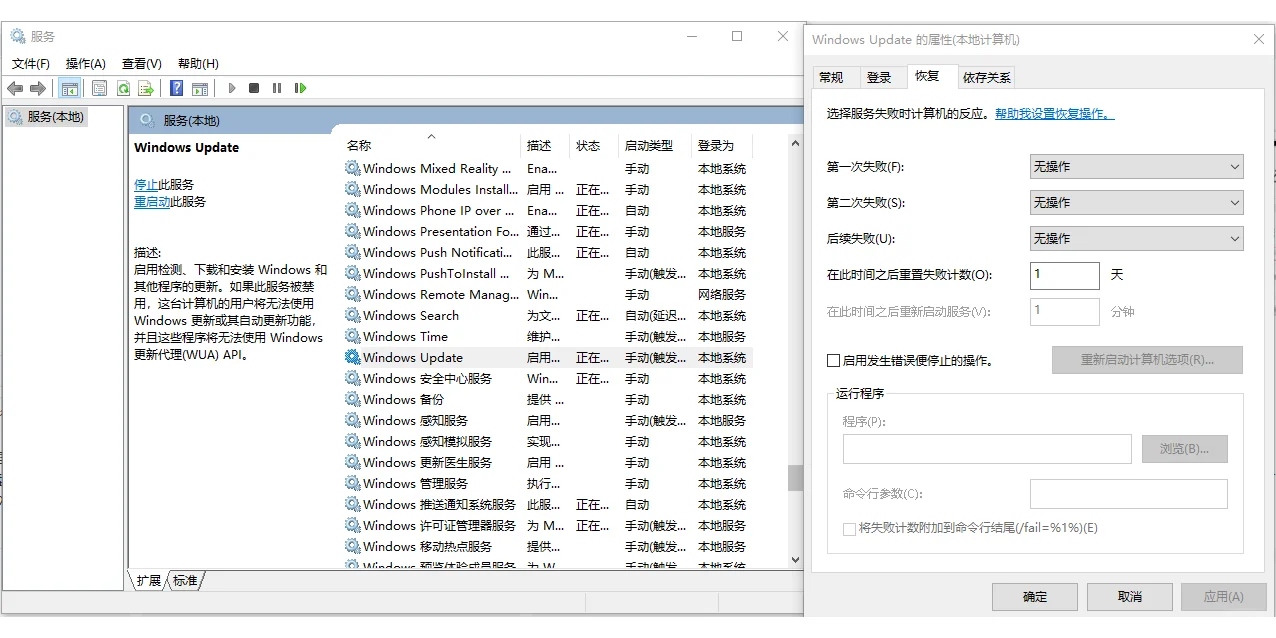Click the Refresh icon in the toolbar
The width and height of the screenshot is (1276, 638).
(123, 88)
